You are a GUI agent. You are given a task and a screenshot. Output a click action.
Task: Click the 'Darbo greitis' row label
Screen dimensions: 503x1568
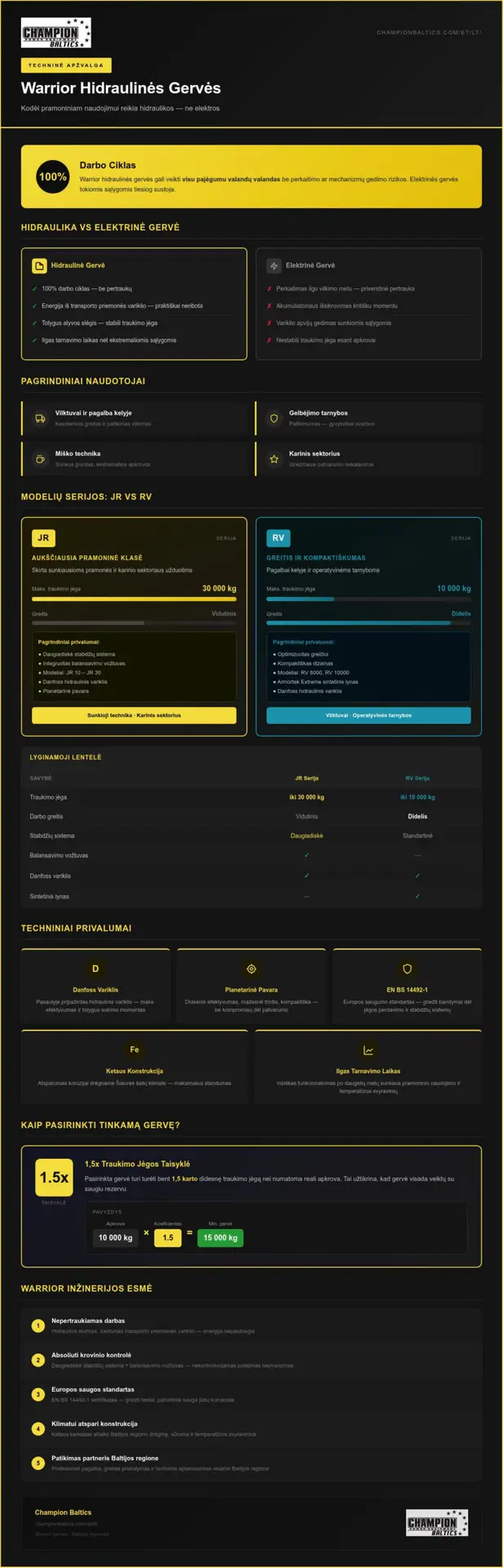point(47,817)
